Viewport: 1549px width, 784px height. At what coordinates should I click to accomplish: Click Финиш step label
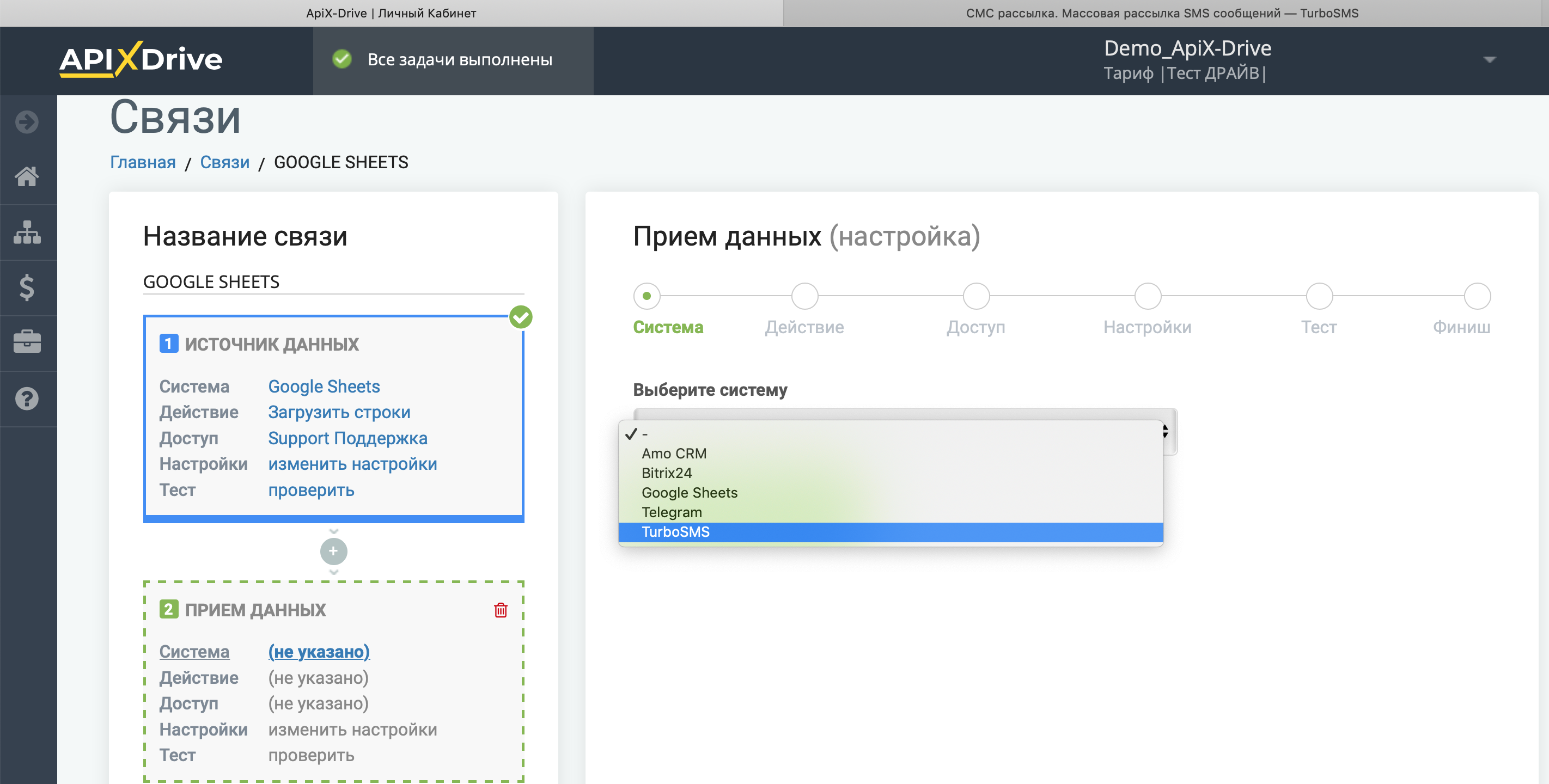coord(1461,327)
